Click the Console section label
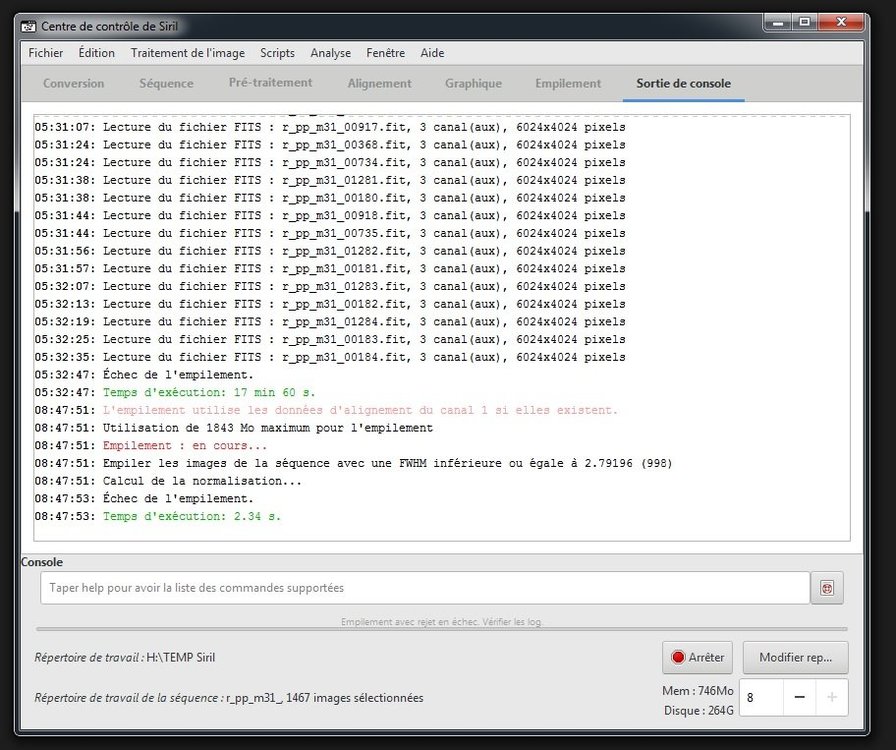The height and width of the screenshot is (750, 896). (x=42, y=562)
